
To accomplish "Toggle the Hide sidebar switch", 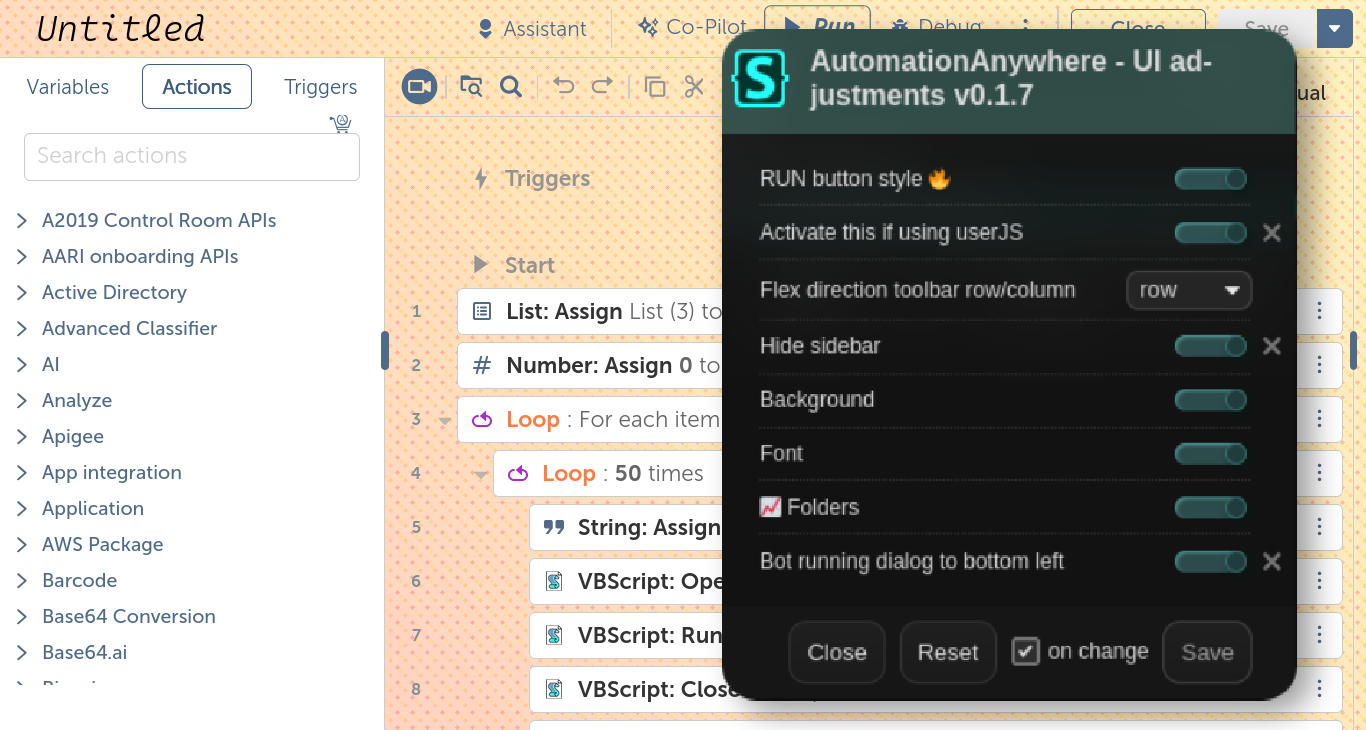I will coord(1210,346).
